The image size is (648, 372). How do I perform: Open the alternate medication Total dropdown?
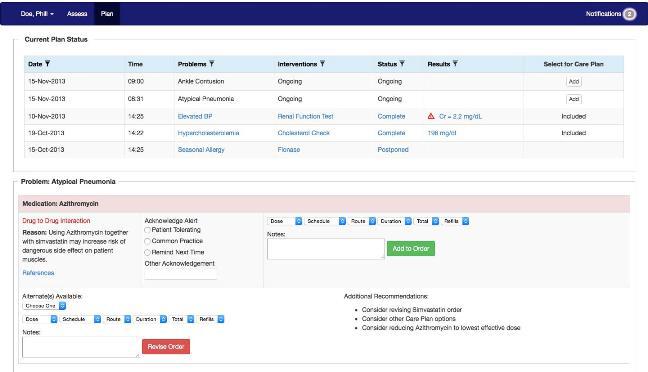point(182,319)
